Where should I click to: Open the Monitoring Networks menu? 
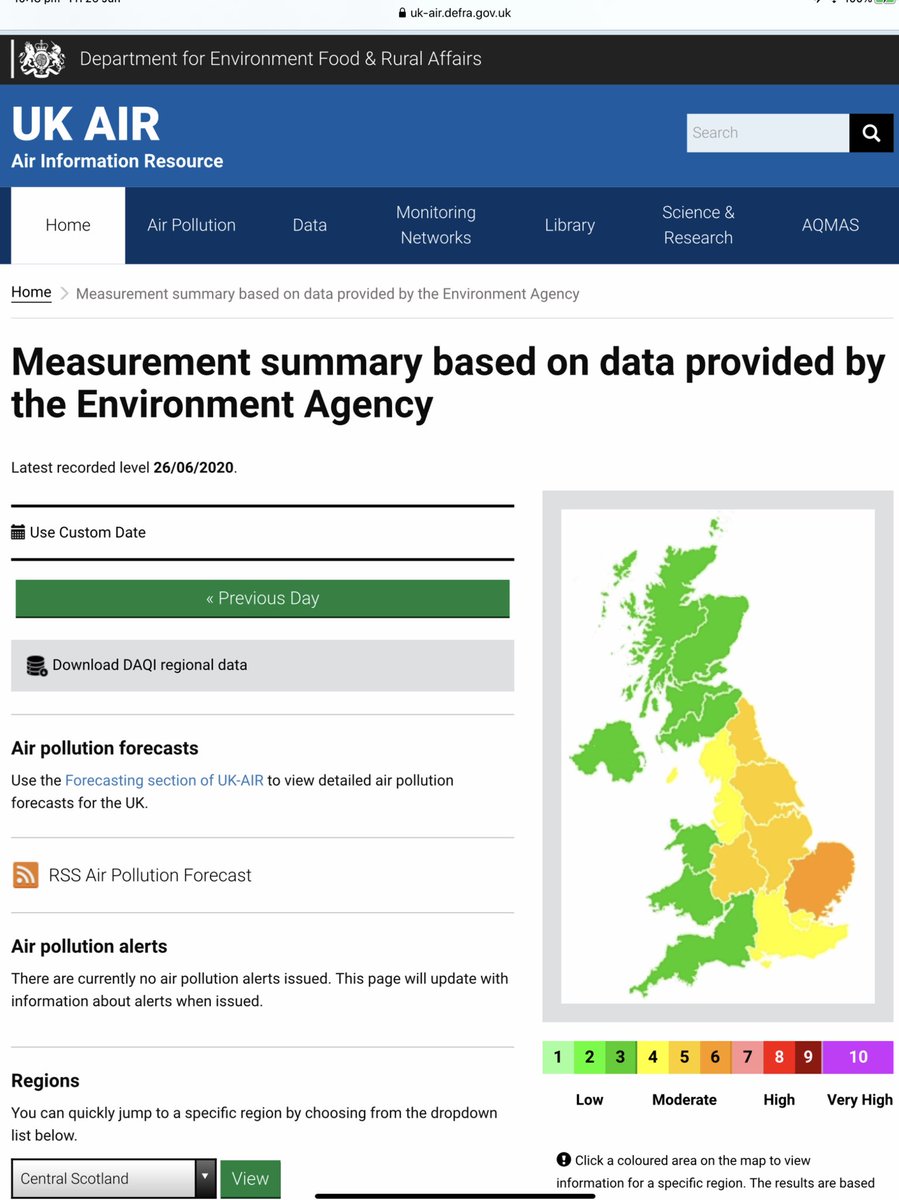(436, 225)
